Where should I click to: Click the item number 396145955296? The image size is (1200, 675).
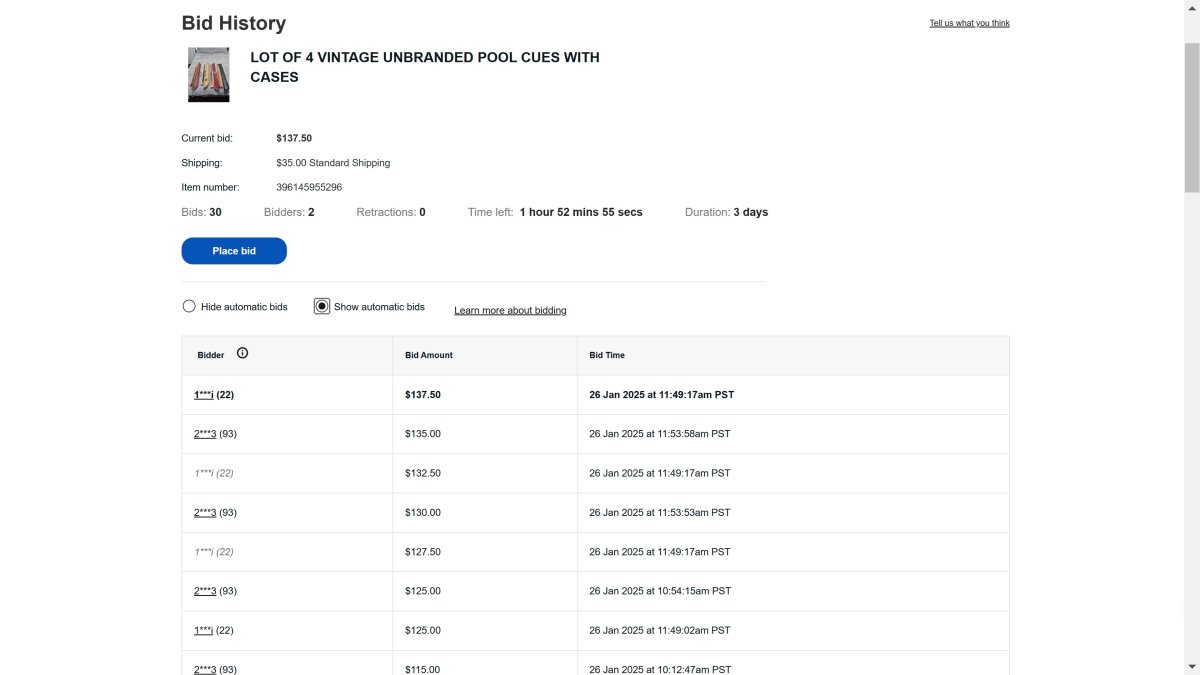[x=309, y=187]
